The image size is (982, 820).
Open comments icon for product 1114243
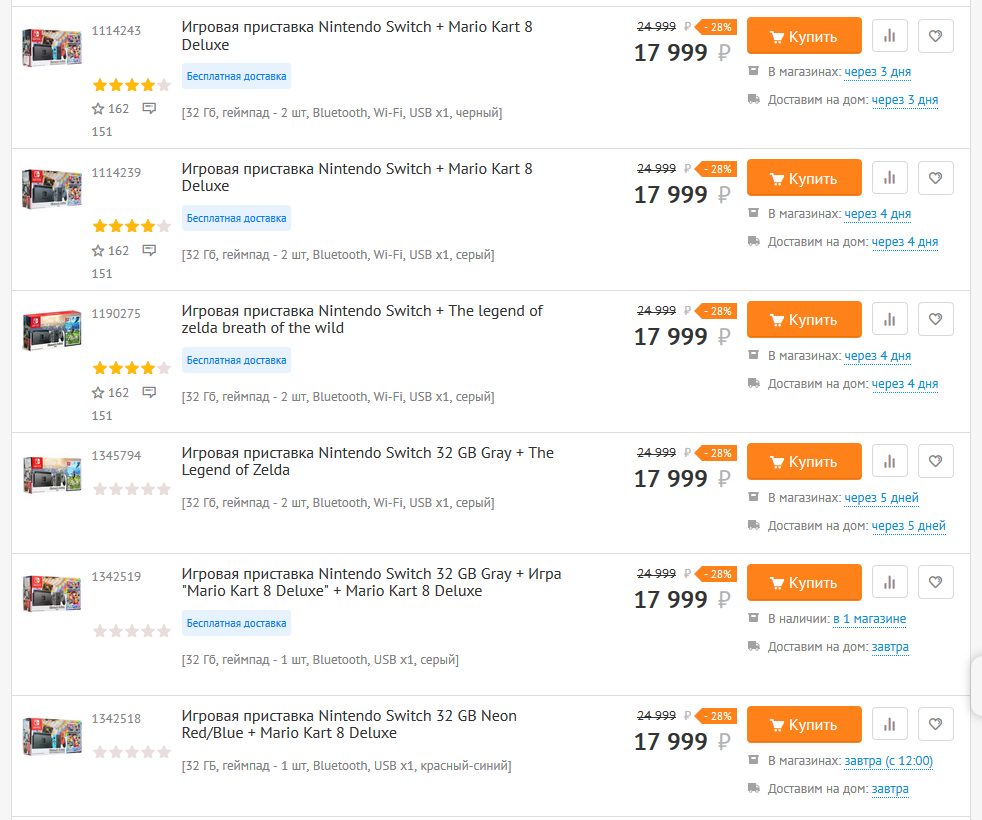pyautogui.click(x=149, y=108)
